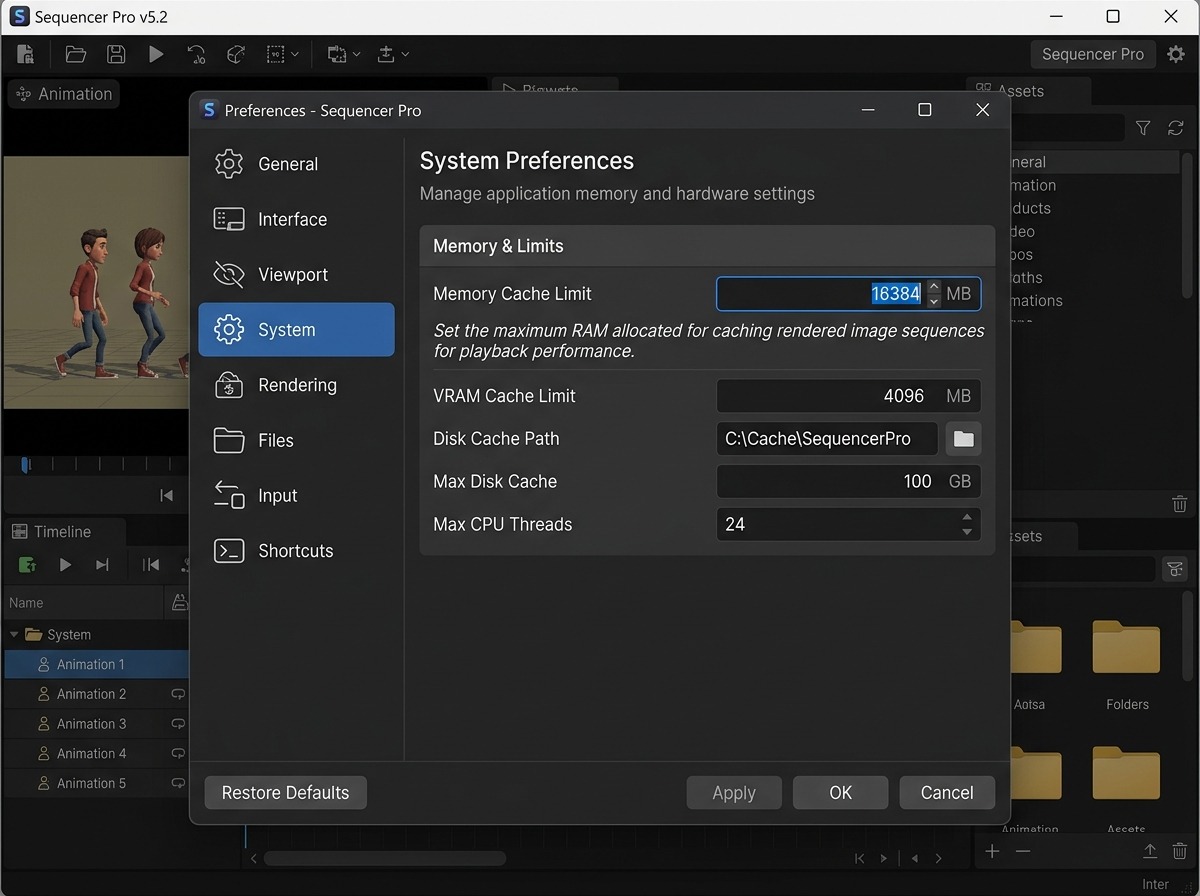The width and height of the screenshot is (1200, 896).
Task: Click the minus icon at bottom of assets
Action: coord(1022,851)
